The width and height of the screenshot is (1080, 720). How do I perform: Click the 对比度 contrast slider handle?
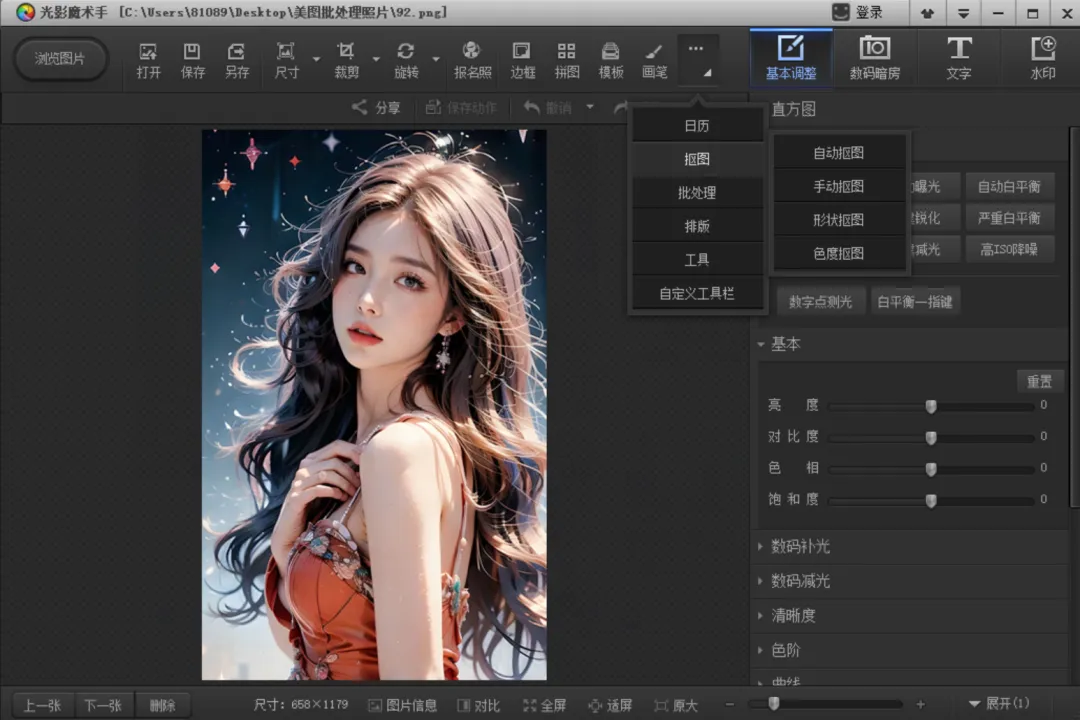(x=931, y=438)
